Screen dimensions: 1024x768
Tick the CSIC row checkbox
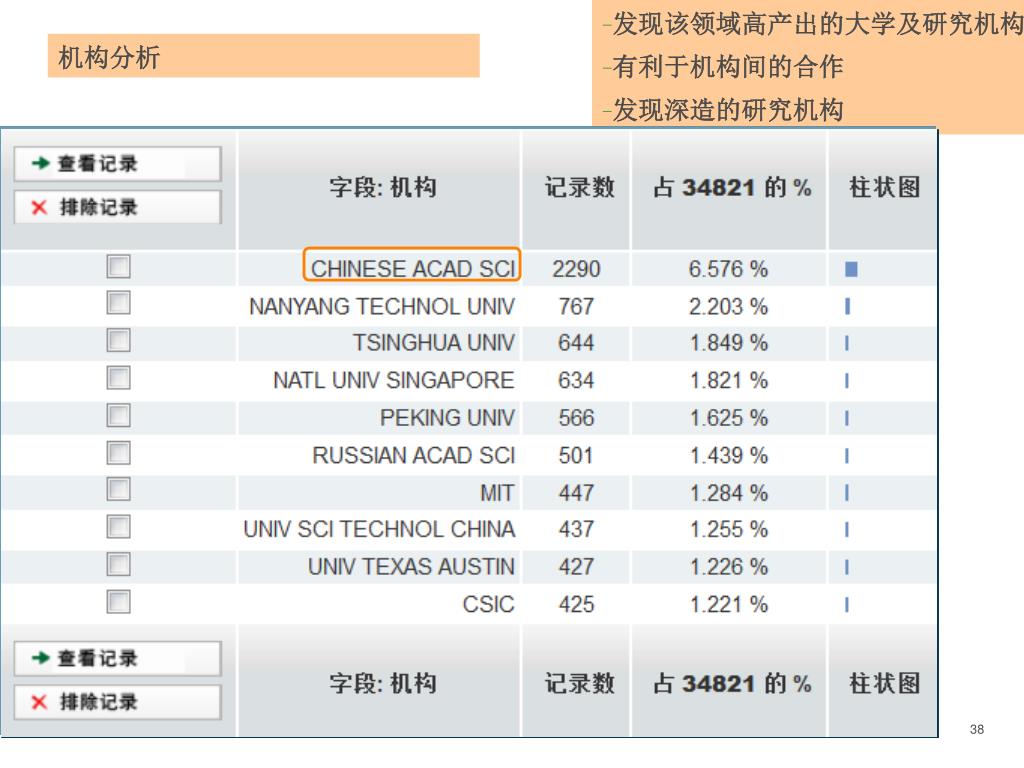click(118, 601)
